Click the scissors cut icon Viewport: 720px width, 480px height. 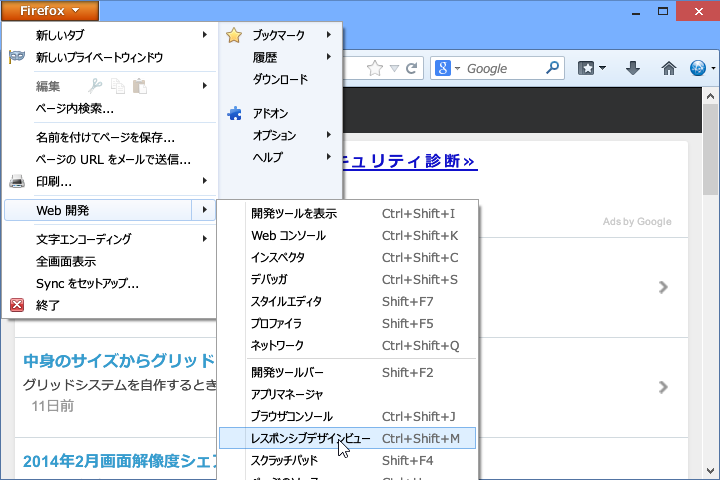(x=95, y=86)
